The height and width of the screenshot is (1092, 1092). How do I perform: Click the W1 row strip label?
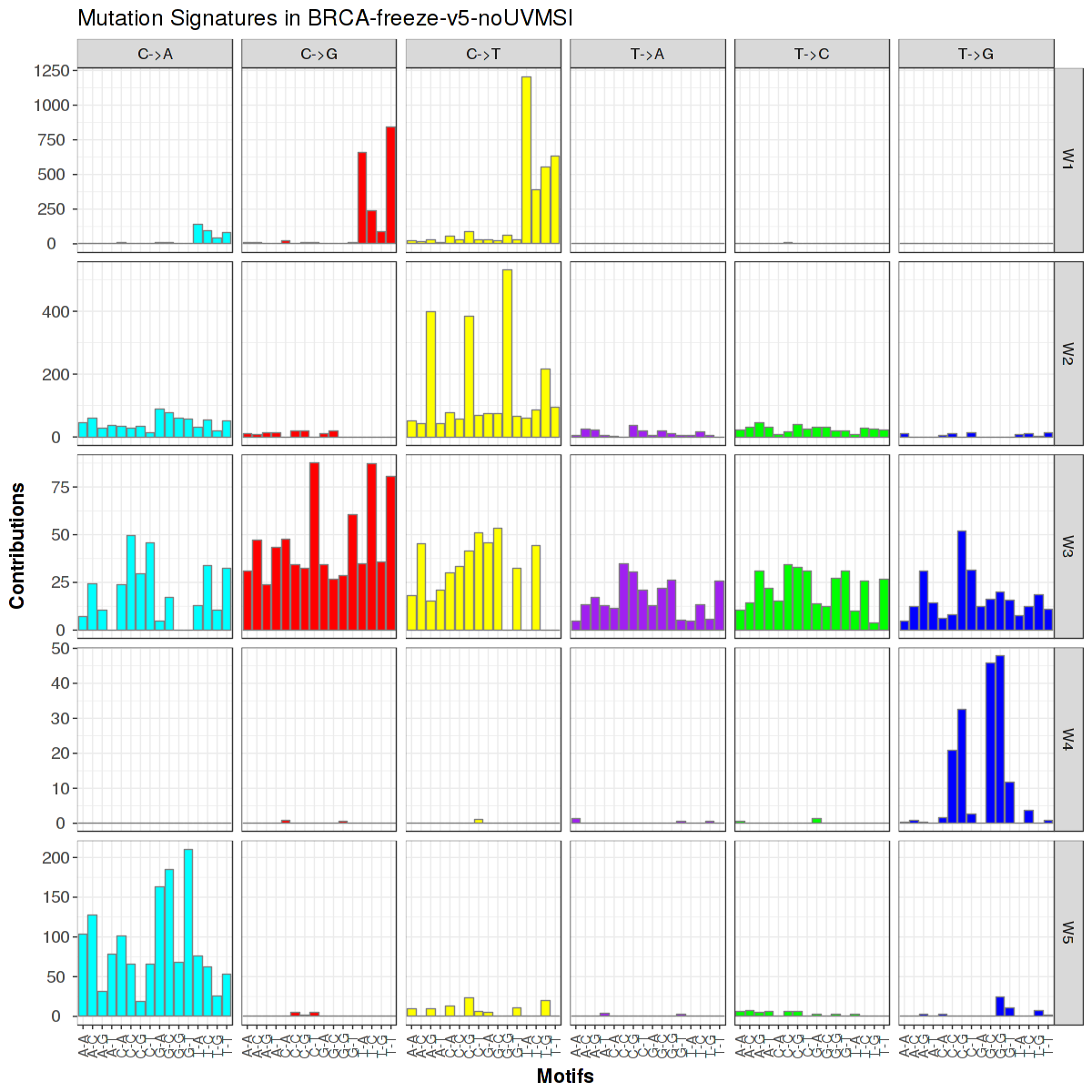(x=1067, y=159)
